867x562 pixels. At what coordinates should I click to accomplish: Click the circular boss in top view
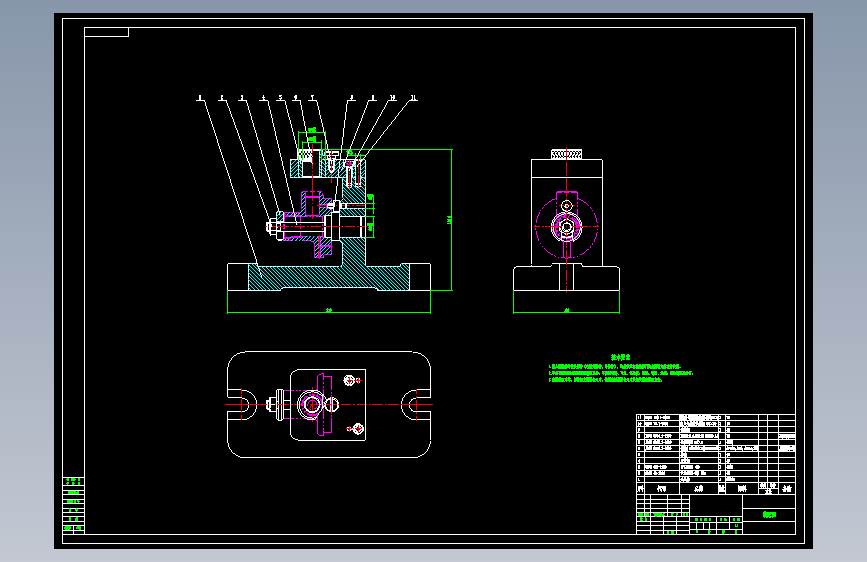311,404
